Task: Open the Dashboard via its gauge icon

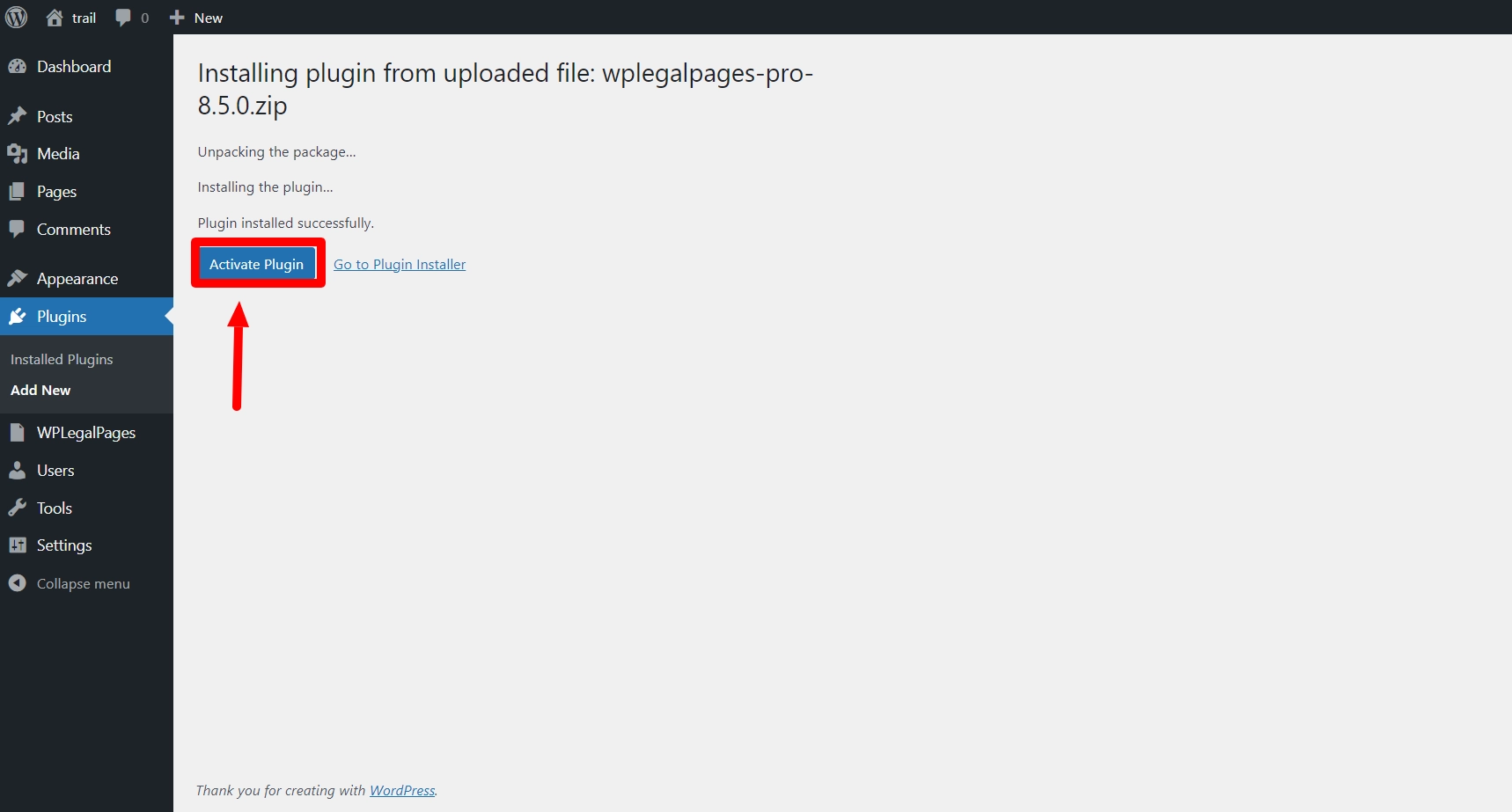Action: pyautogui.click(x=18, y=66)
